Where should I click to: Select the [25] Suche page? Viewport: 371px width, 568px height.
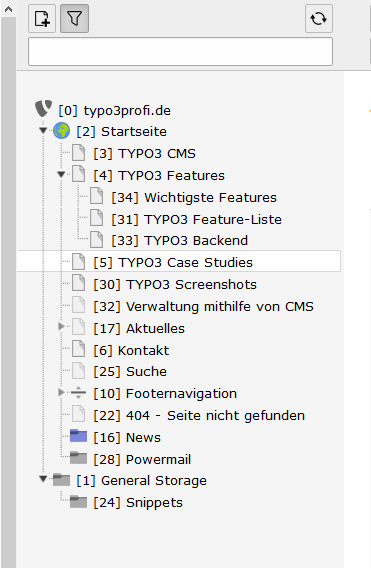[130, 372]
